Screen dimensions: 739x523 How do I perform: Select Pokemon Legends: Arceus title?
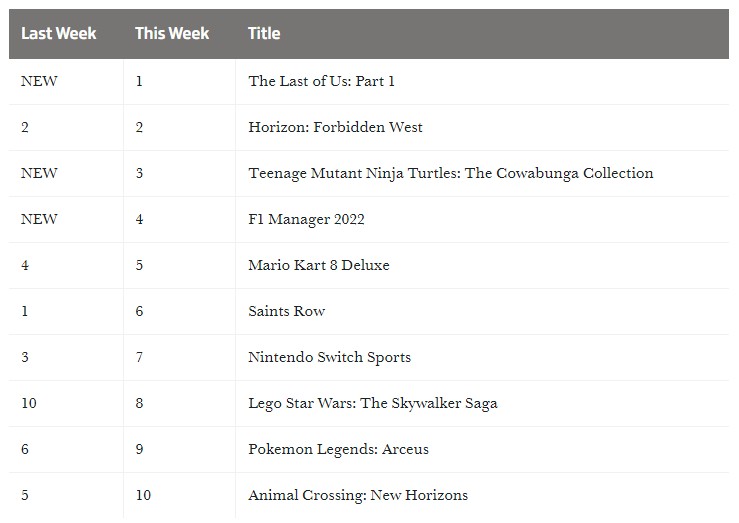click(338, 449)
